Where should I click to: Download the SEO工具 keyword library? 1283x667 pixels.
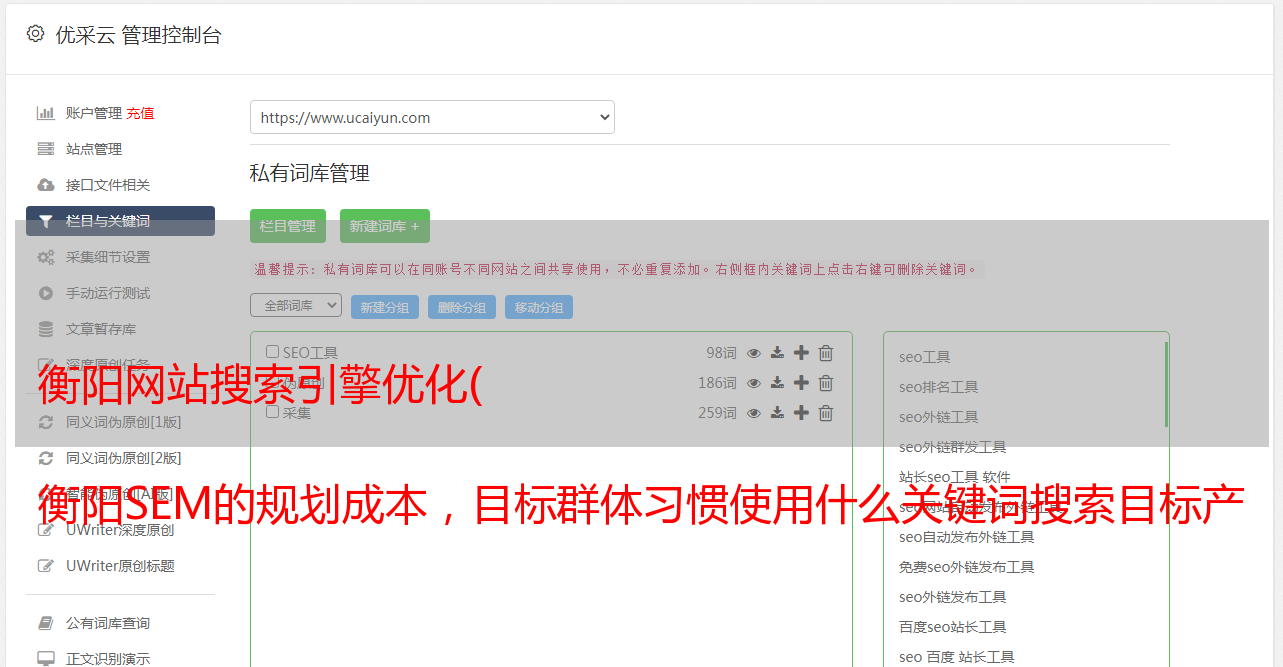(777, 353)
